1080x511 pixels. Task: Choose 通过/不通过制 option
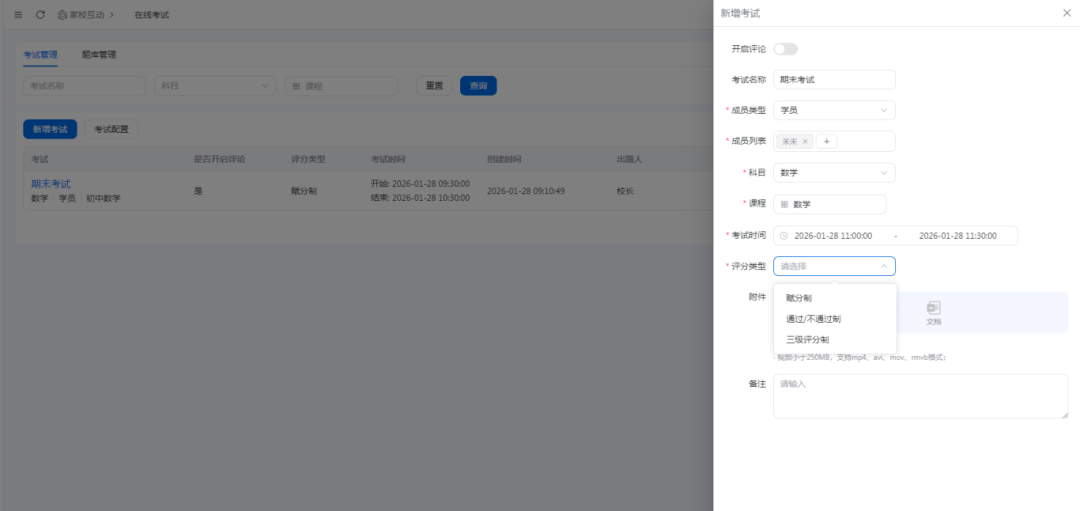click(x=813, y=319)
